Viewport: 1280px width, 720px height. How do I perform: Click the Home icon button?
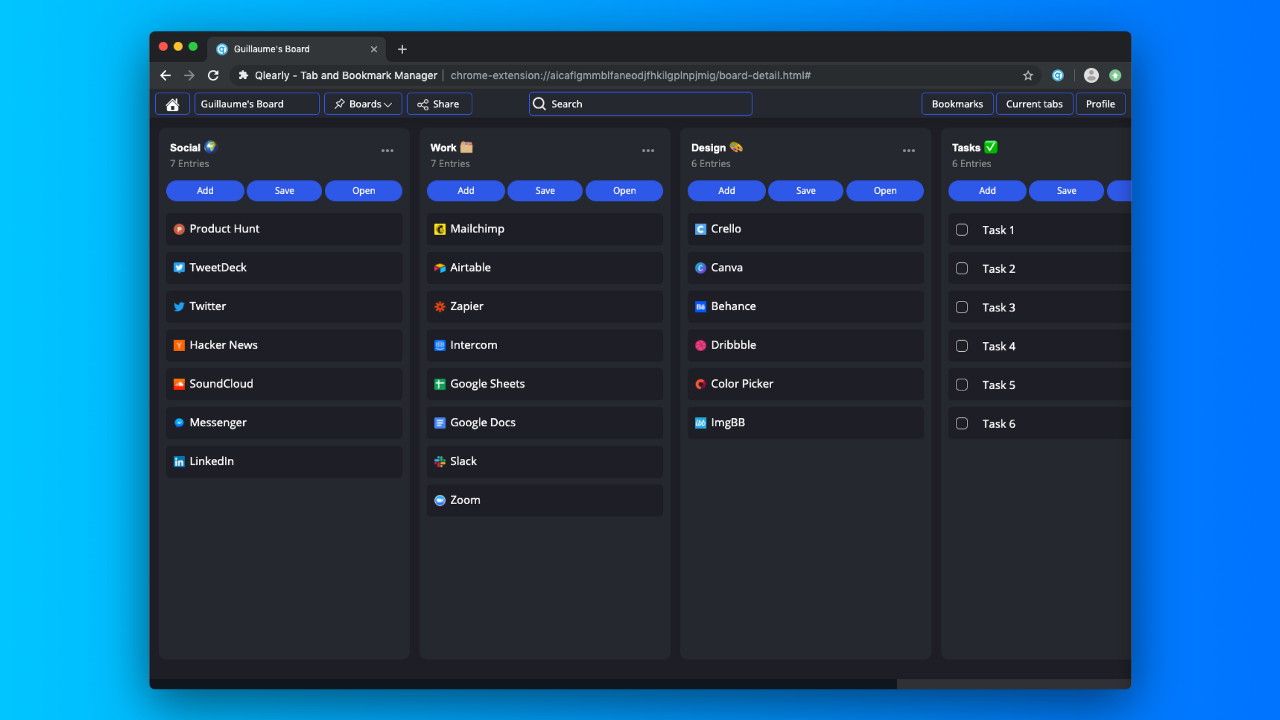pyautogui.click(x=172, y=104)
